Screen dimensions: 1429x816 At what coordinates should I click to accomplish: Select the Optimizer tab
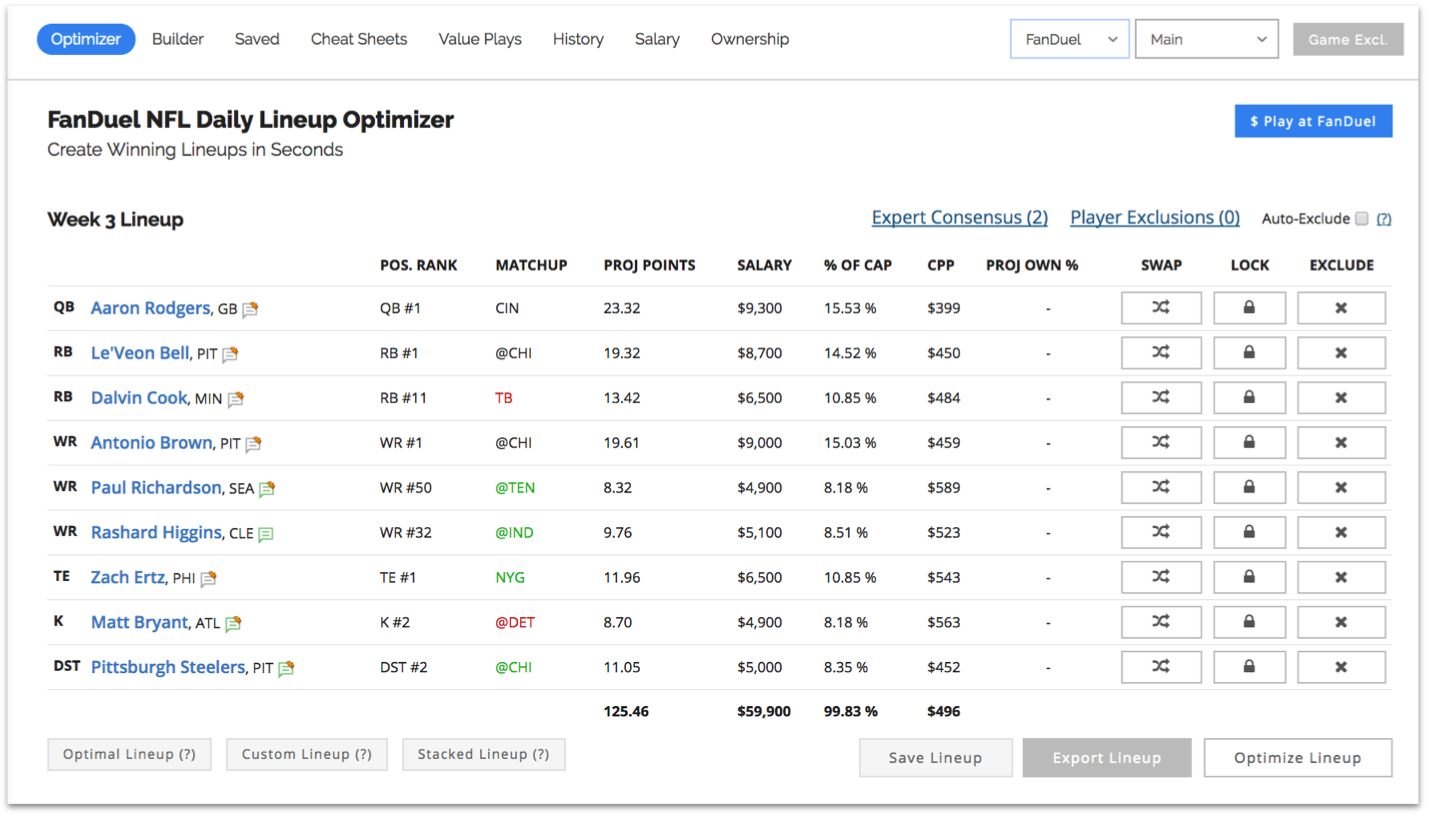[86, 39]
